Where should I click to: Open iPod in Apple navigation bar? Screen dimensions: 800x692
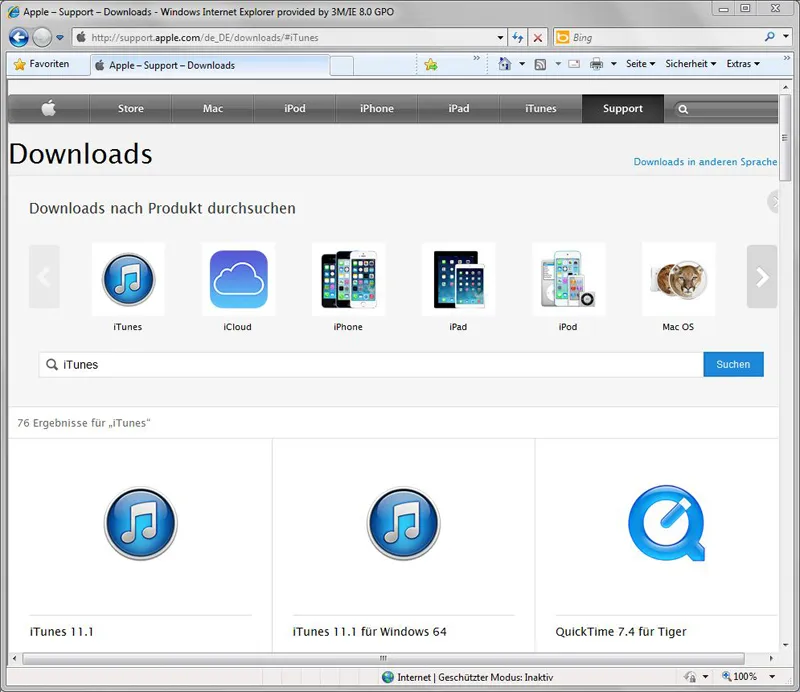(295, 108)
